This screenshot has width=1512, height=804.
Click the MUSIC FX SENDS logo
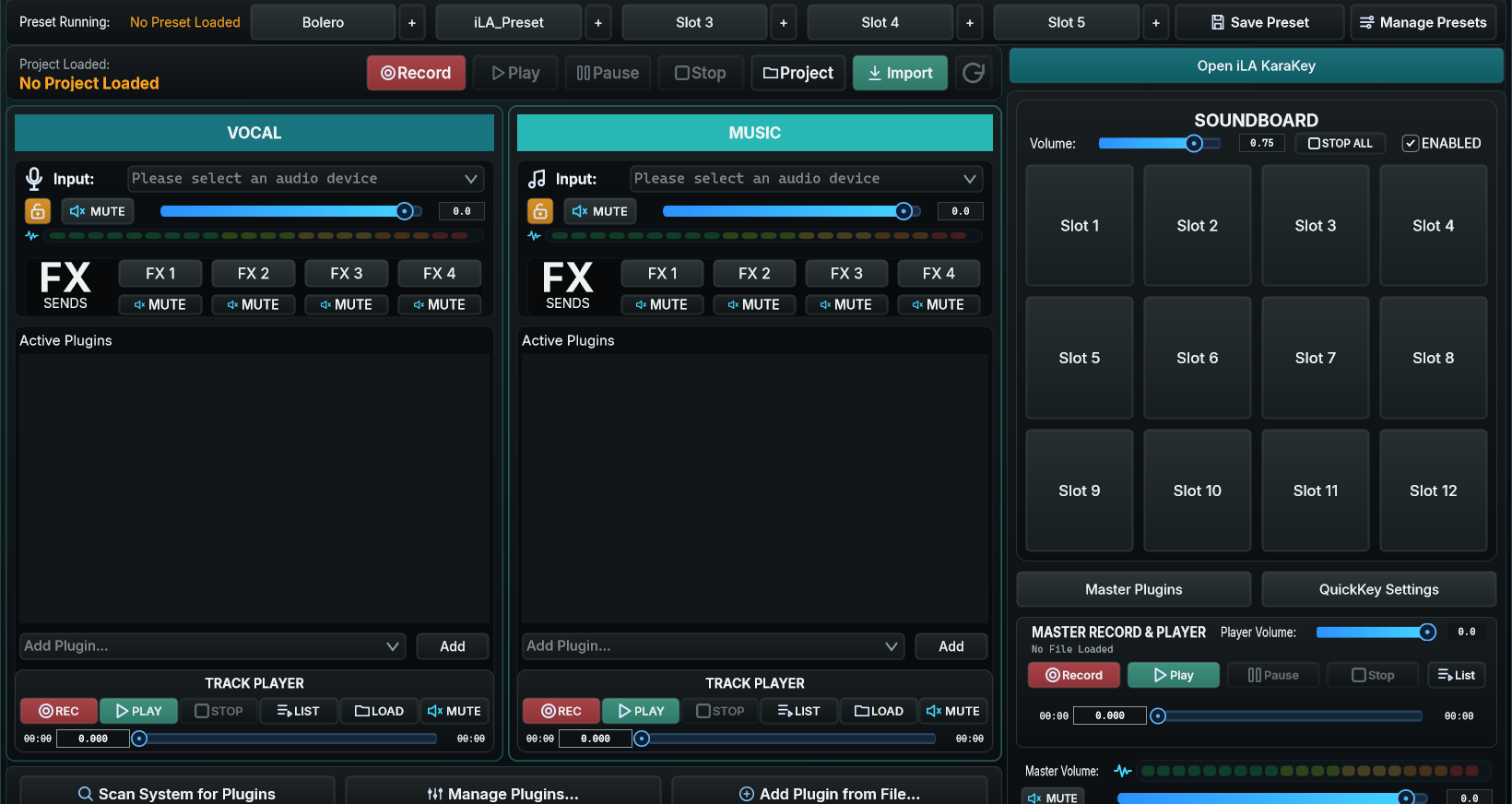point(568,286)
